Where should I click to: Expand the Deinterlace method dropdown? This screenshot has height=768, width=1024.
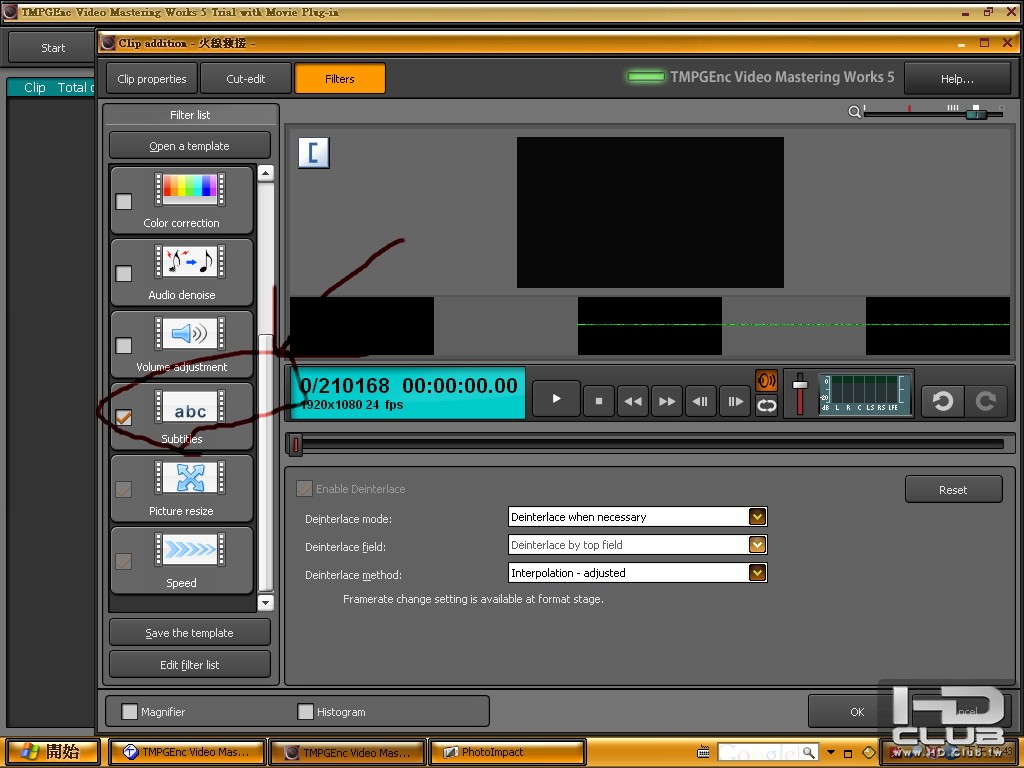point(757,573)
